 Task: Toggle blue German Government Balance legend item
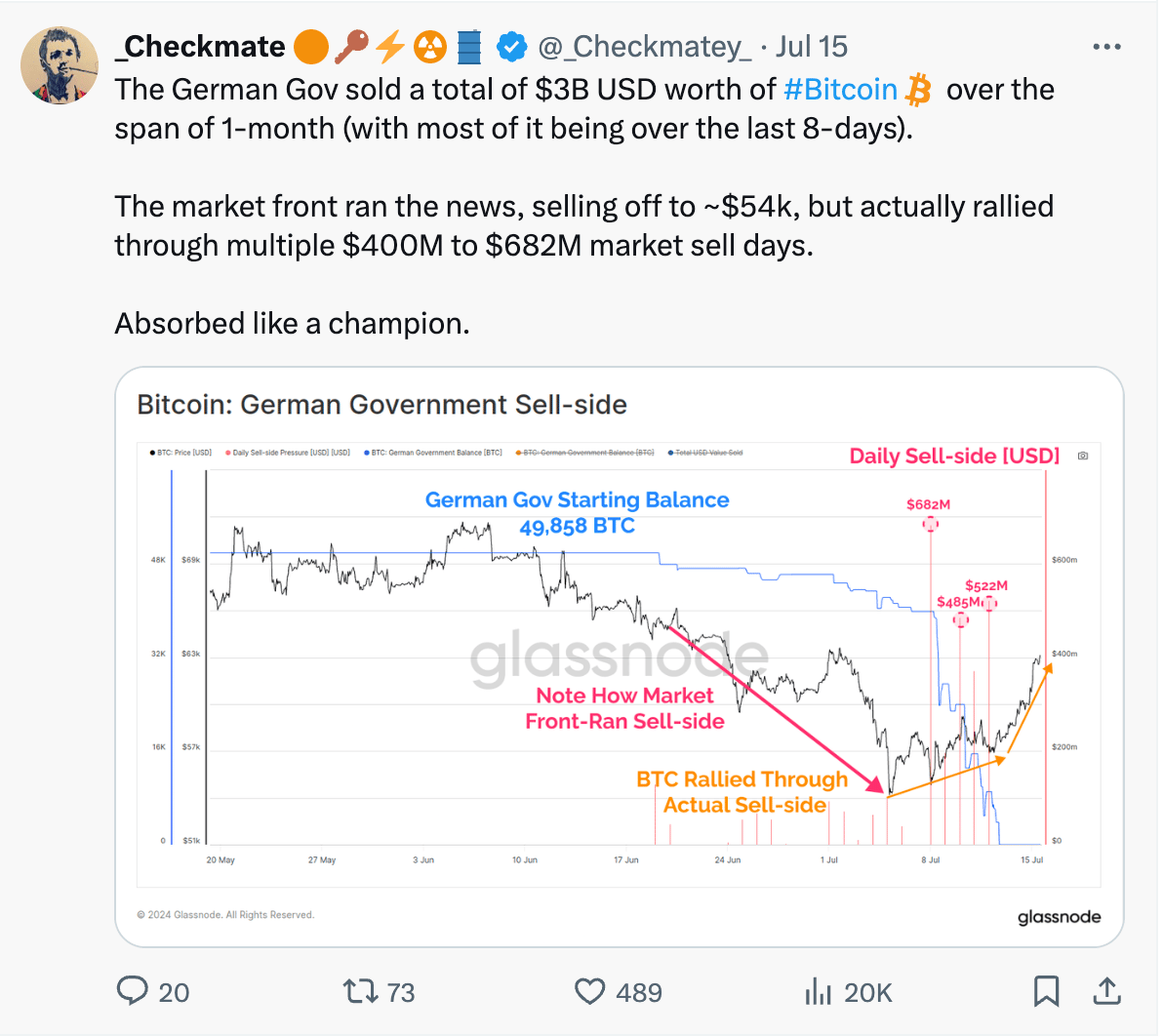coord(433,453)
